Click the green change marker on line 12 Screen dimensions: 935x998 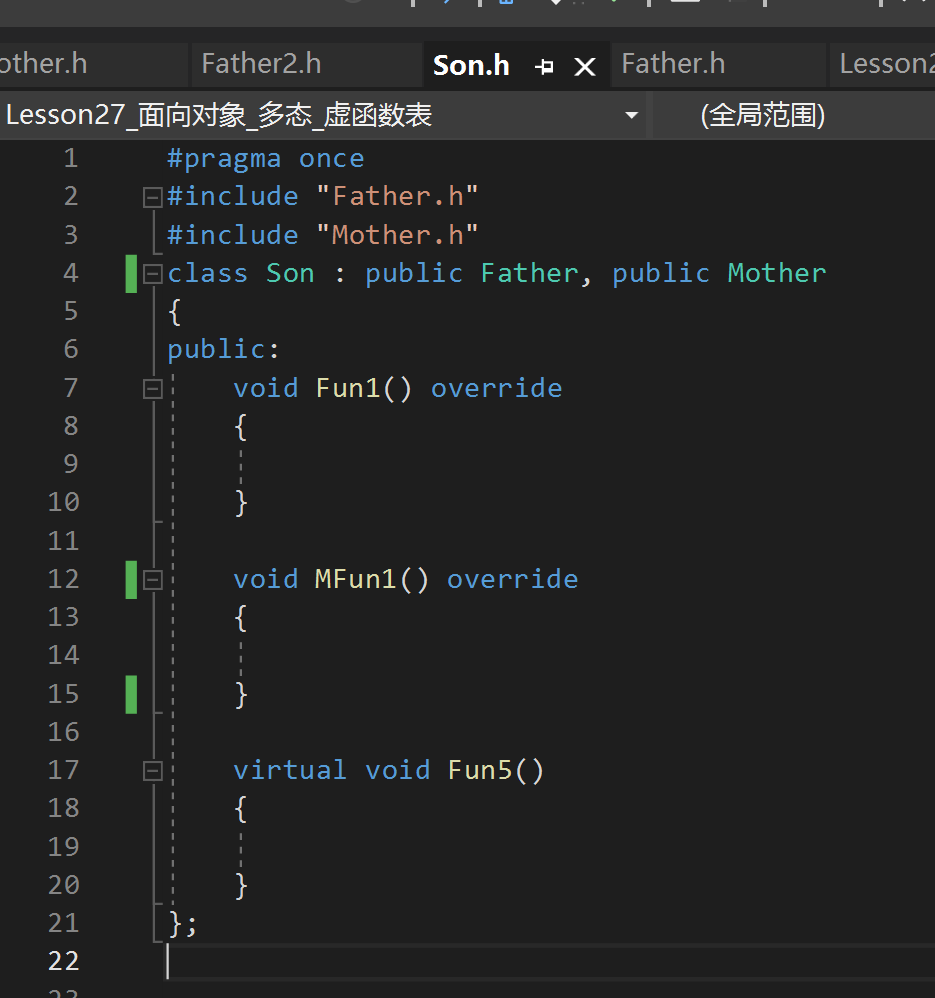point(131,579)
